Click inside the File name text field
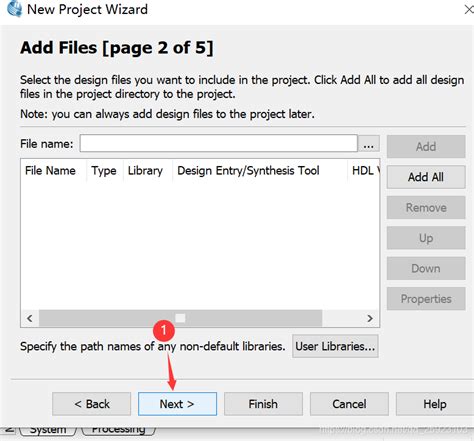The width and height of the screenshot is (474, 441). (x=219, y=144)
